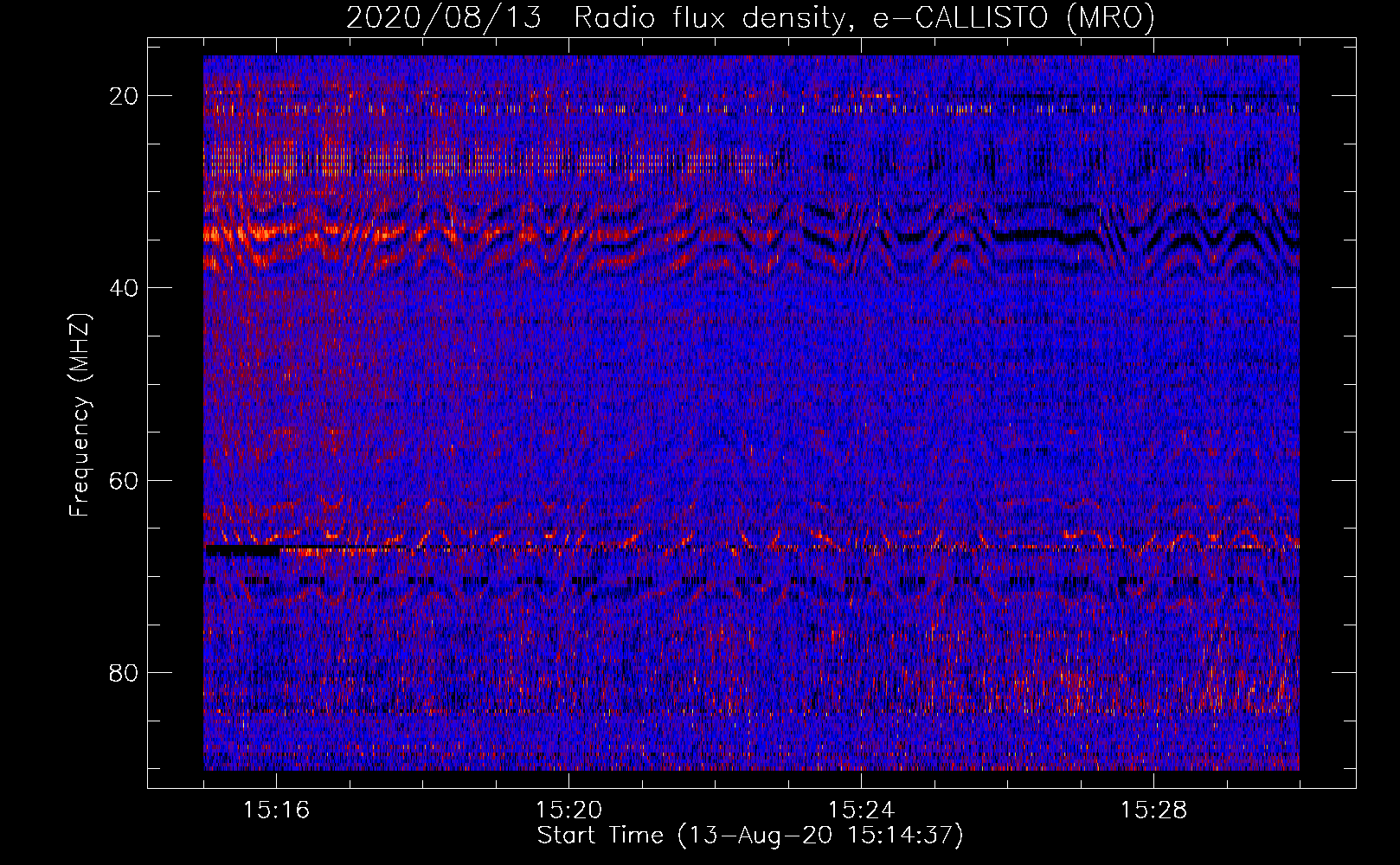Click the 'Start Time (13-Aug-20 15:14:37)' label

[750, 836]
